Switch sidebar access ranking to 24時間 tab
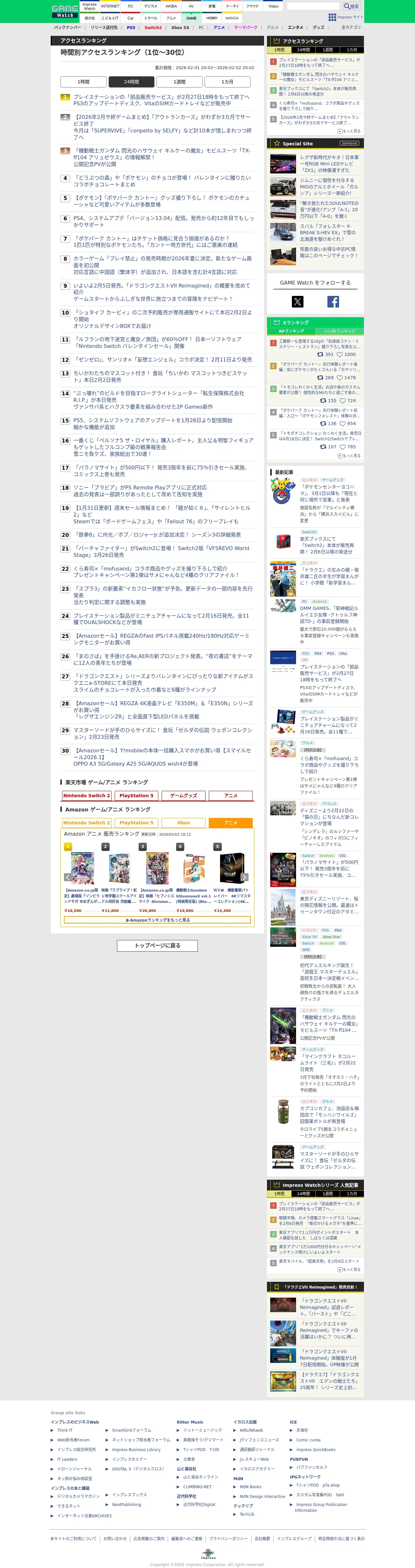Image resolution: width=415 pixels, height=1568 pixels. click(x=303, y=50)
